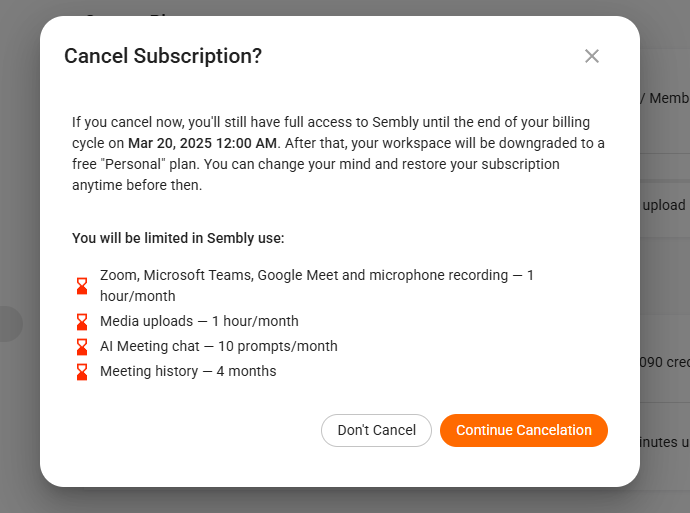Click the billing cycle explanation paragraph

click(x=338, y=154)
